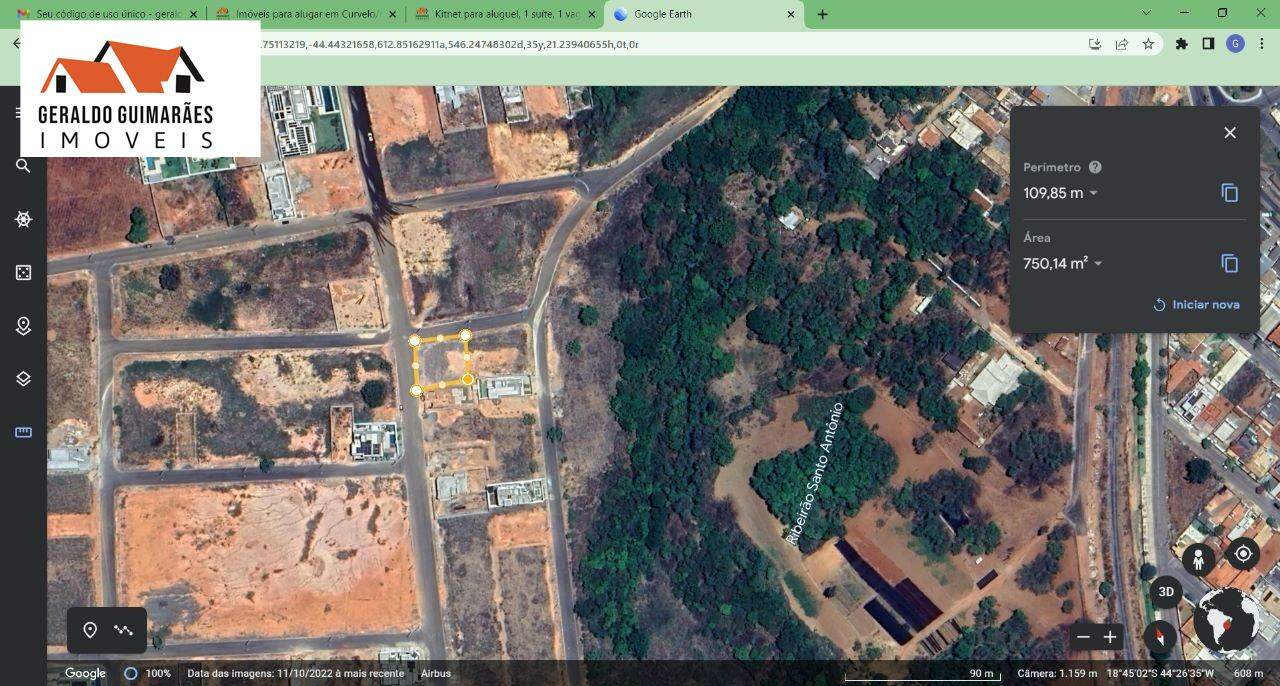The width and height of the screenshot is (1280, 686).
Task: Expand the area units dropdown
Action: 1098,264
